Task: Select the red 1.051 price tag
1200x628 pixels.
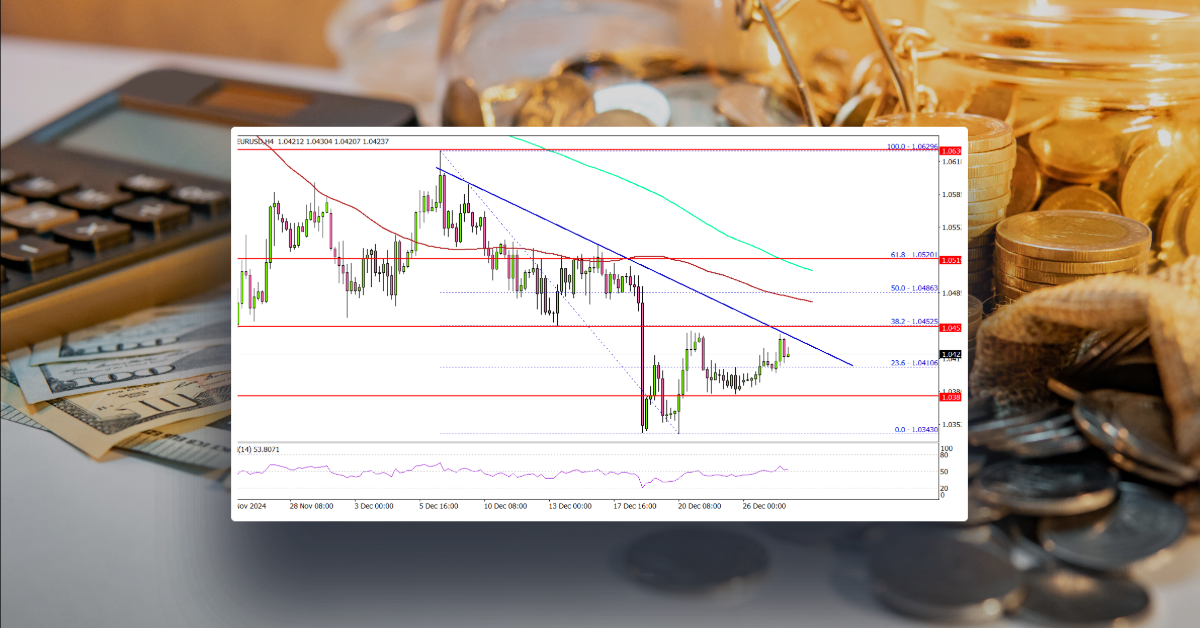Action: tap(950, 261)
